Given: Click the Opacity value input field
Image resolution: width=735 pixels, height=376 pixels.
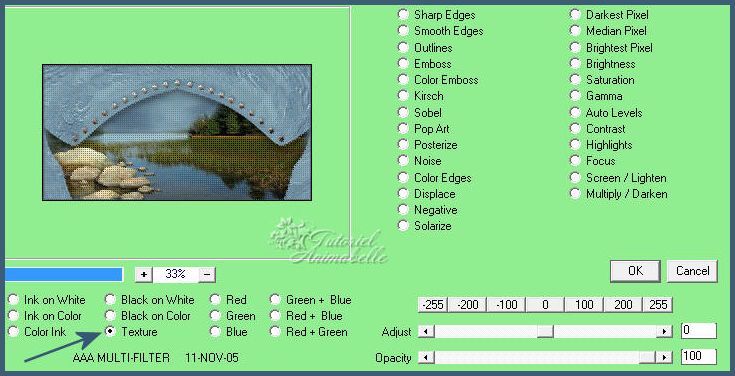Looking at the screenshot, I should coord(698,357).
